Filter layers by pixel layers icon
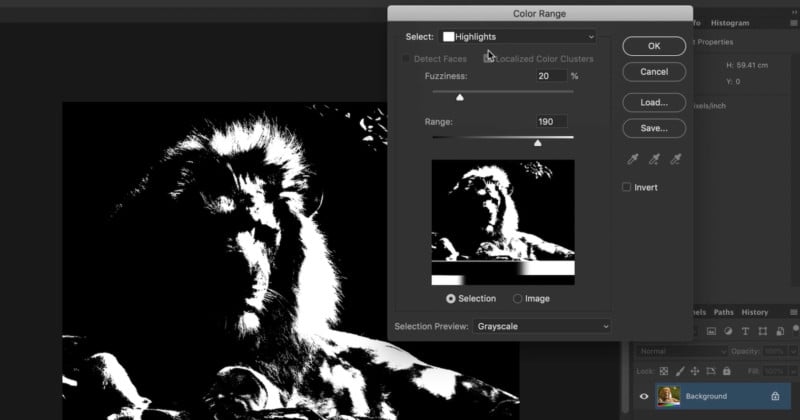800x420 pixels. click(x=711, y=331)
